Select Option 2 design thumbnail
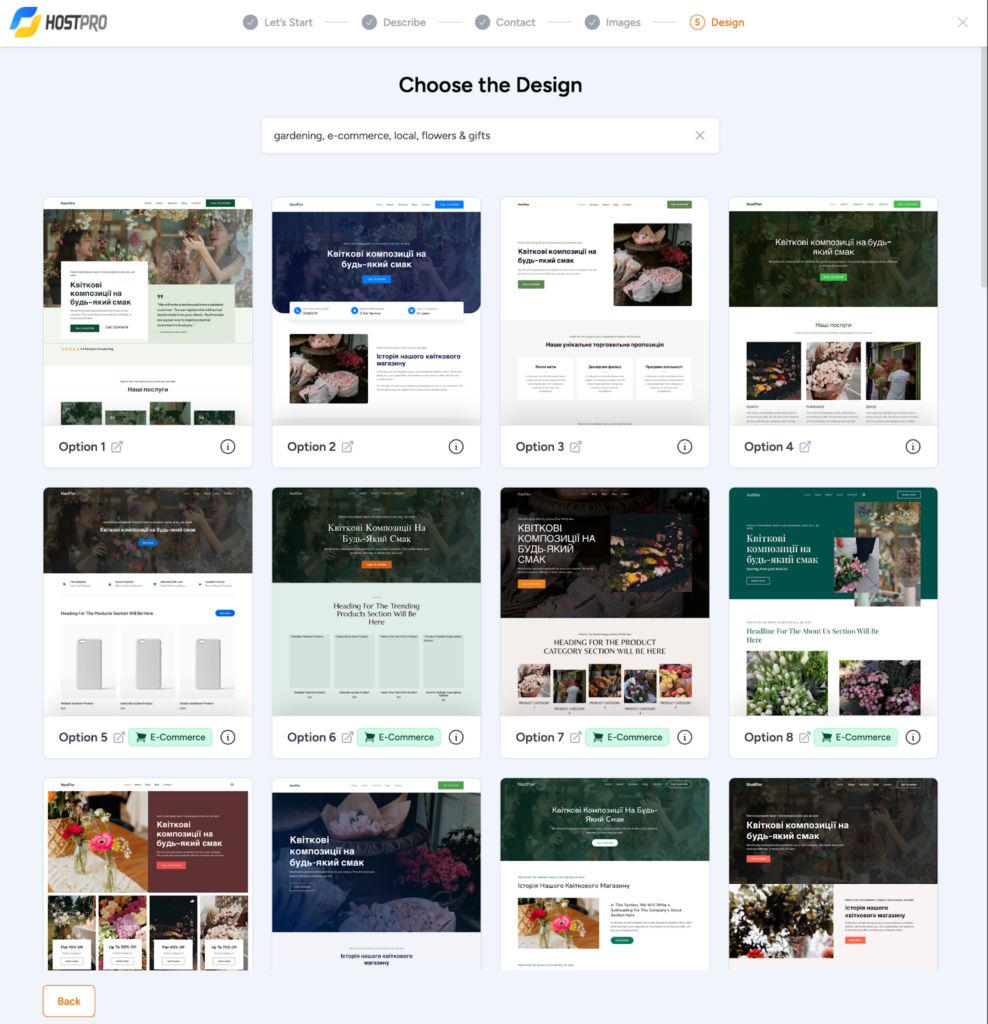Image resolution: width=988 pixels, height=1024 pixels. pyautogui.click(x=376, y=312)
